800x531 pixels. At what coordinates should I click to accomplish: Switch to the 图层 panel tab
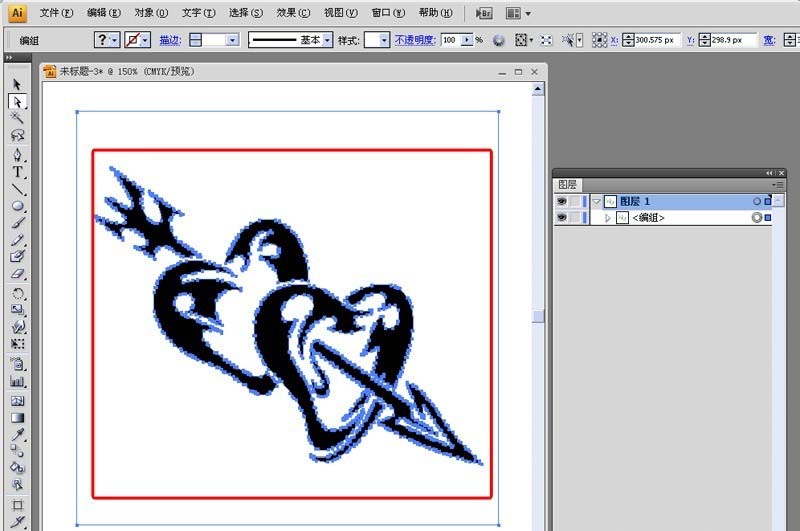tap(567, 185)
